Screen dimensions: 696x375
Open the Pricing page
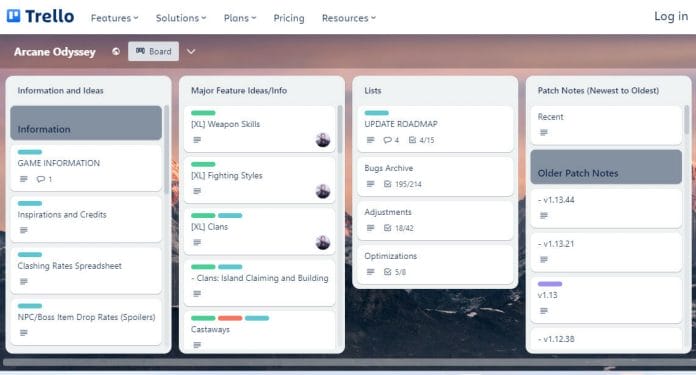289,18
